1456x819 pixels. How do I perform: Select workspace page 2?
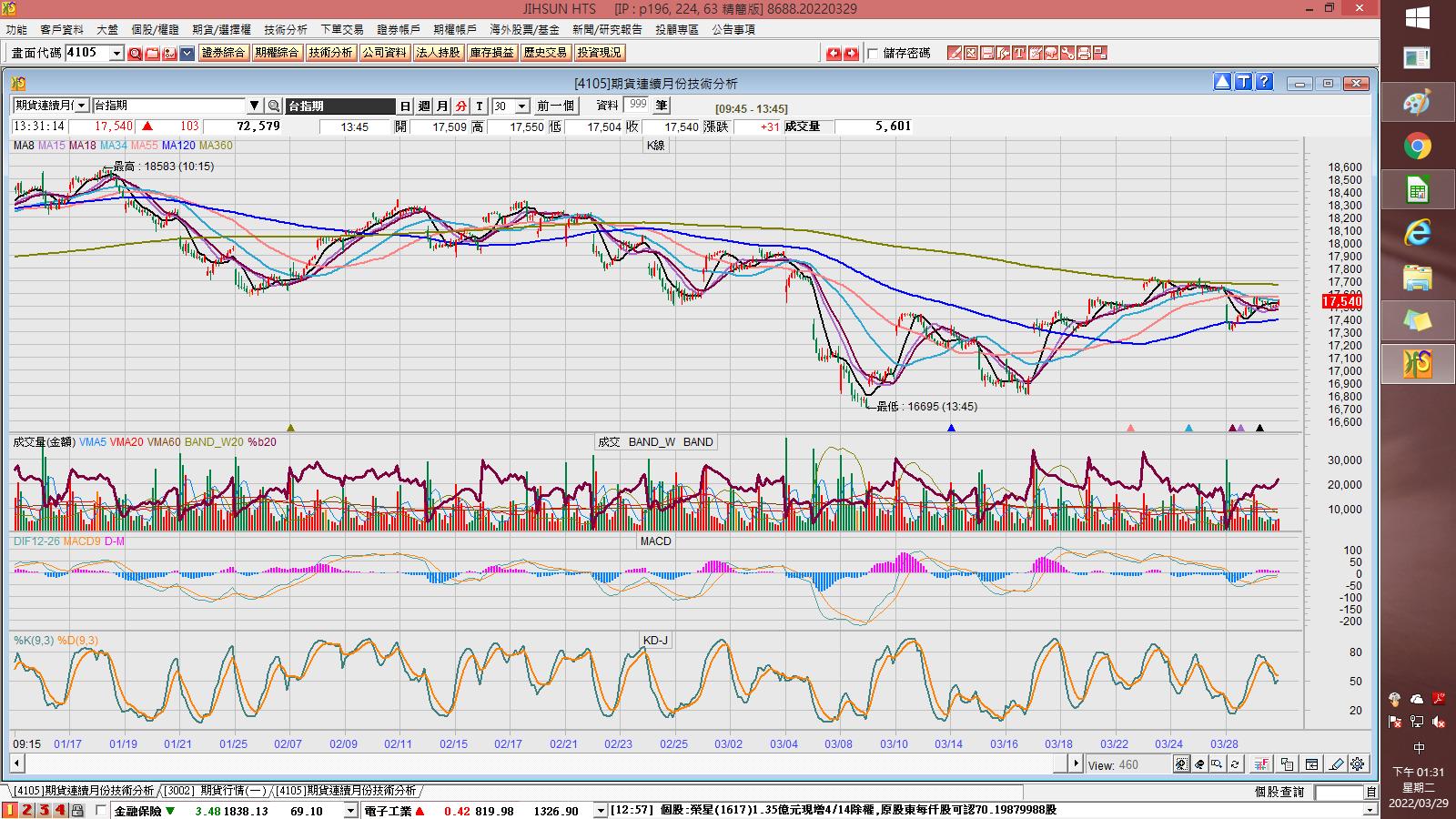coord(27,810)
